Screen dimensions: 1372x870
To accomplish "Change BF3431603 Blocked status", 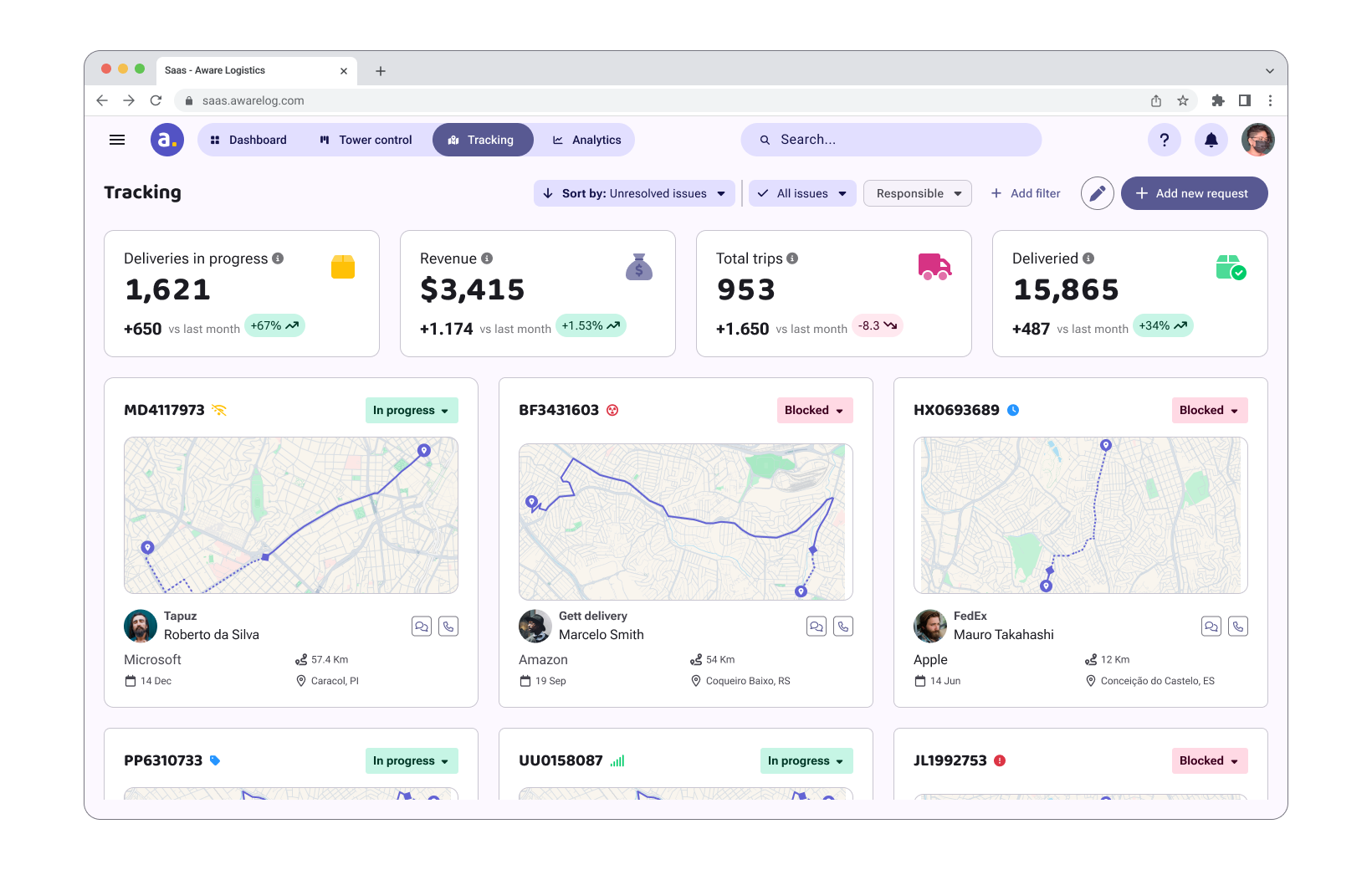I will click(815, 410).
